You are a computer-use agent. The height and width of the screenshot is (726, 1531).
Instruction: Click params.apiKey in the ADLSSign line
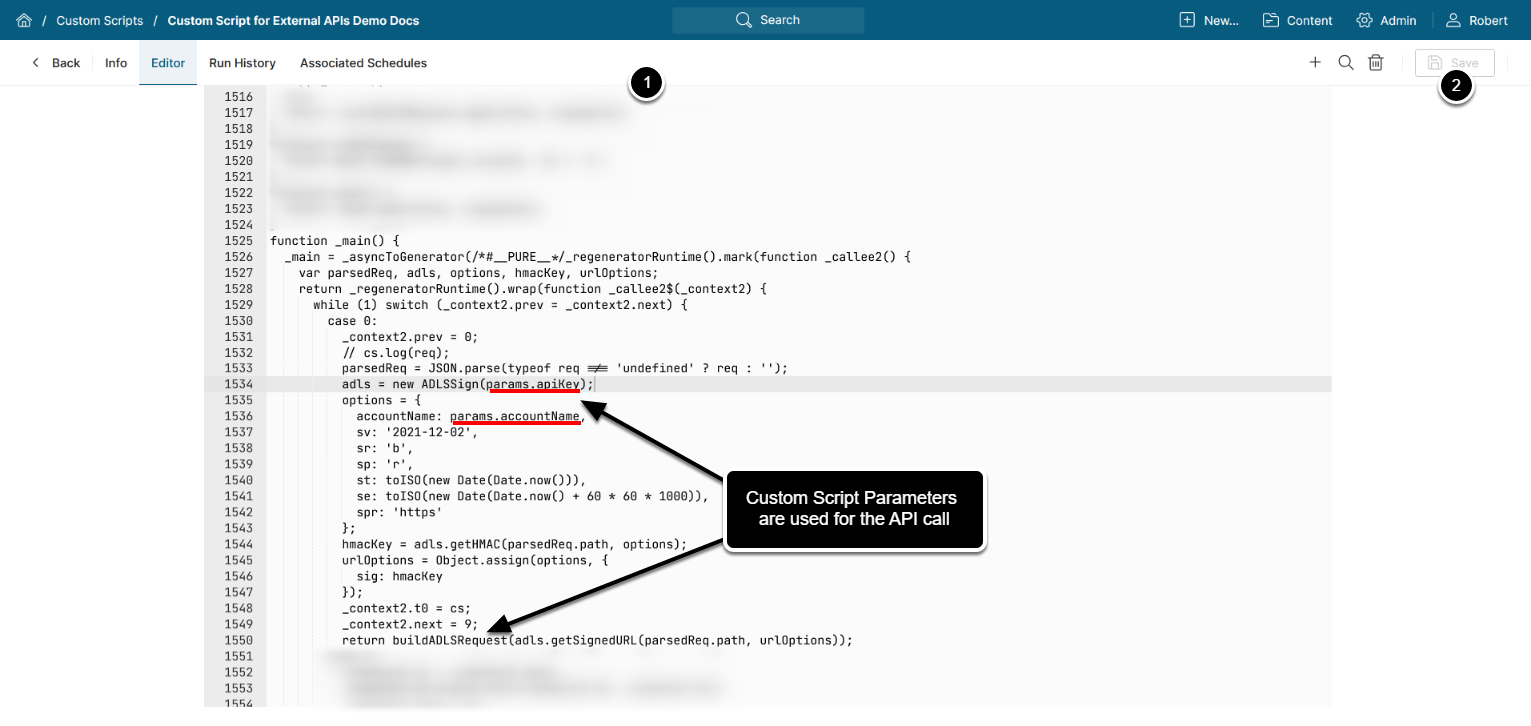tap(533, 385)
